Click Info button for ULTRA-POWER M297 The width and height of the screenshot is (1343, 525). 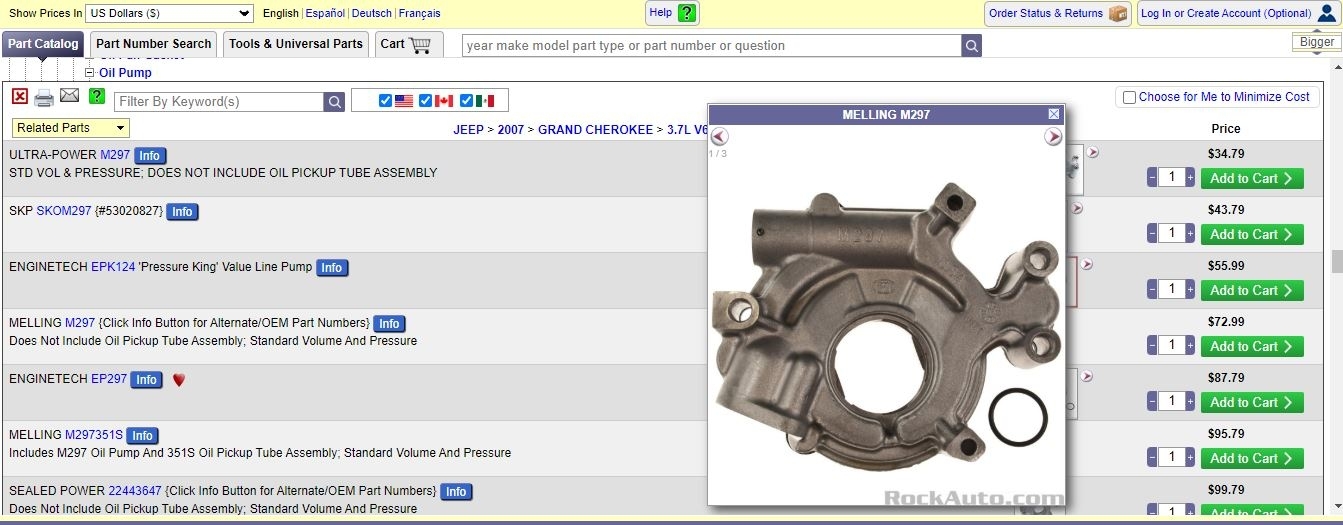click(x=150, y=156)
